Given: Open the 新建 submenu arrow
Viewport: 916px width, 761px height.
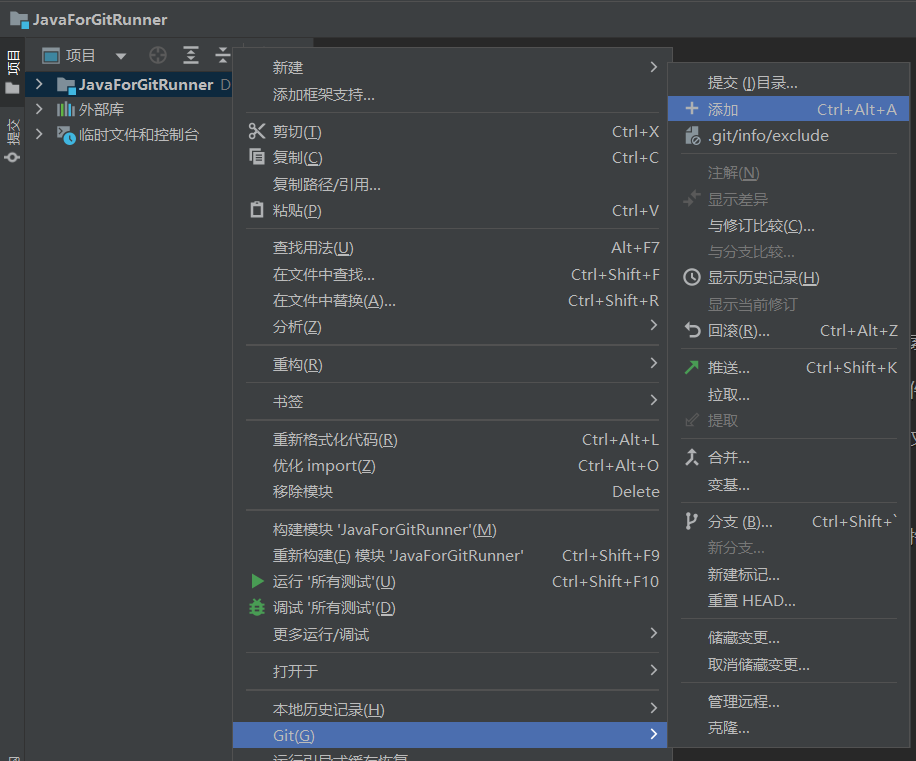Looking at the screenshot, I should click(x=654, y=67).
